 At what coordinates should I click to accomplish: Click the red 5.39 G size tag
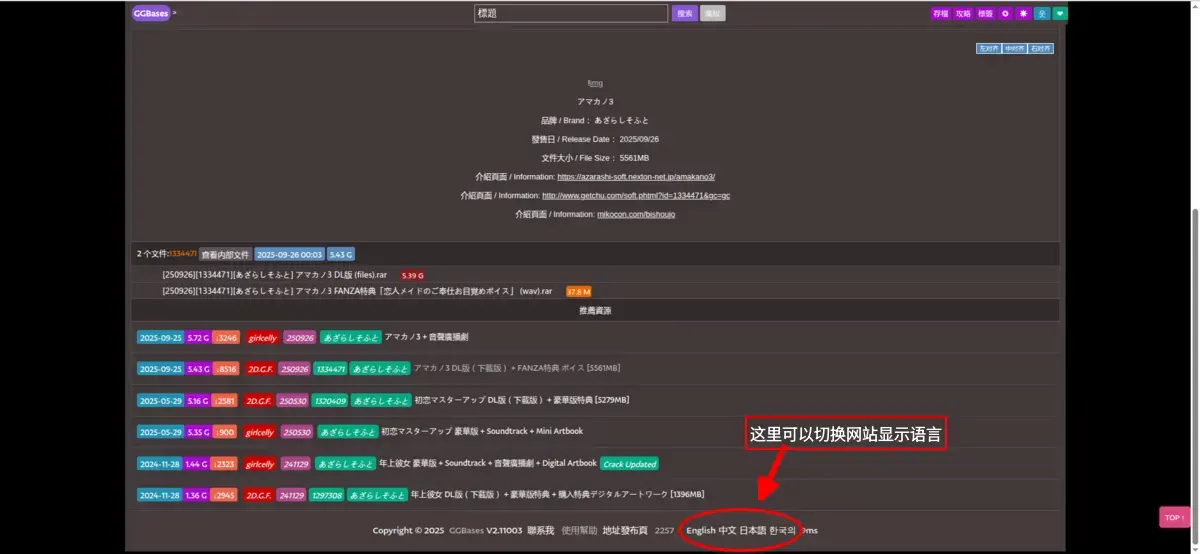(x=413, y=275)
